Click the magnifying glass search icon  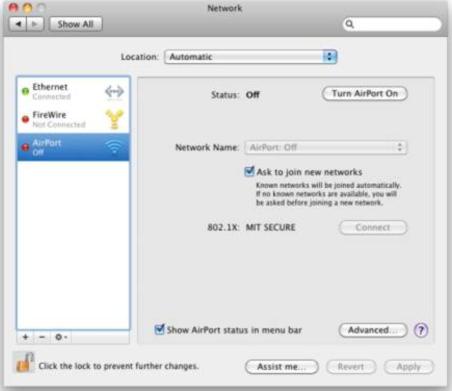(349, 24)
